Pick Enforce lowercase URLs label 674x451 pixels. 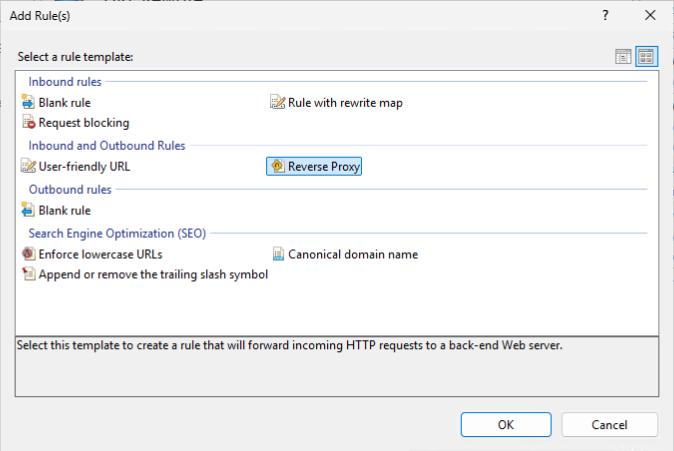coord(101,254)
